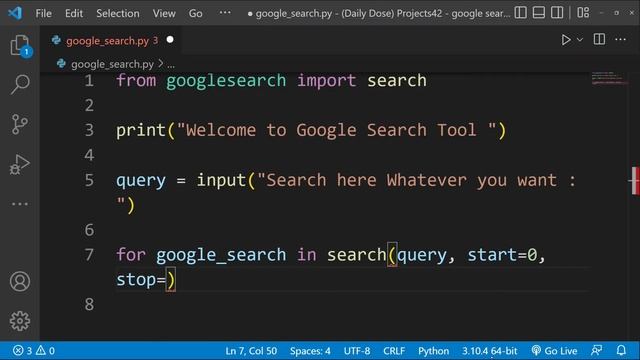
Task: Open the Accounts menu icon
Action: pos(20,281)
